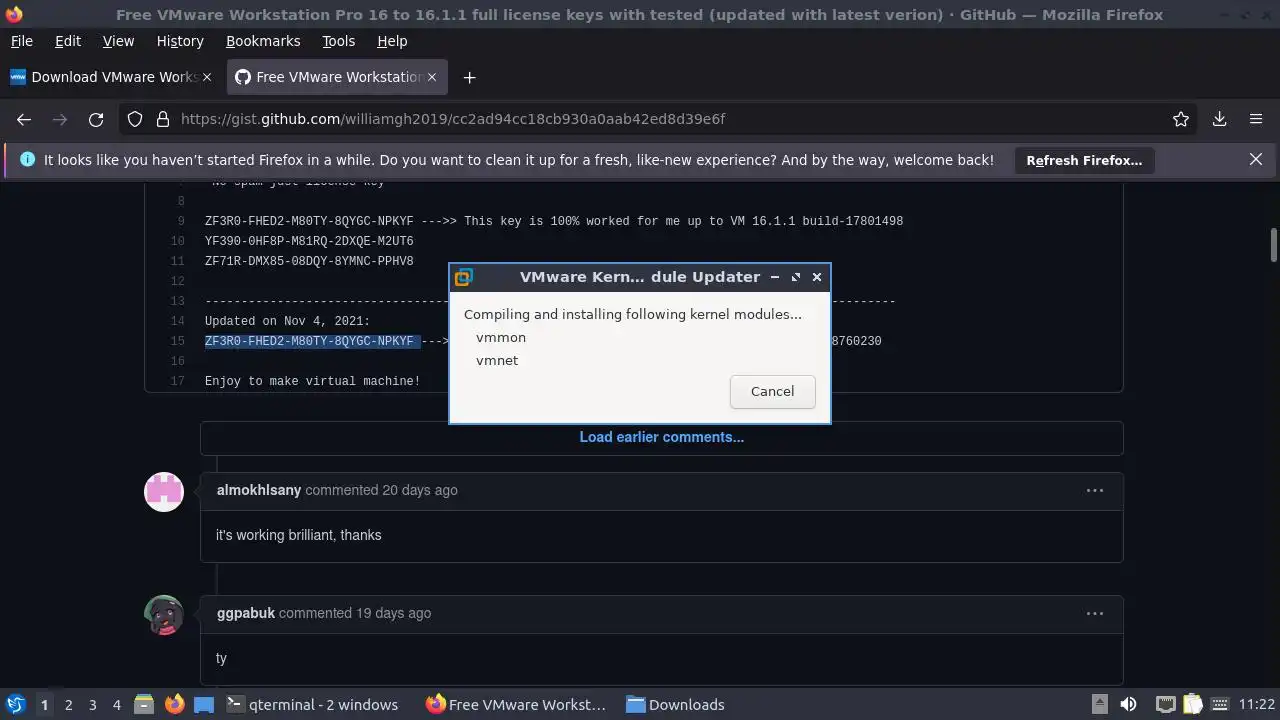
Task: Click the '20 days ago' timestamp
Action: point(420,490)
